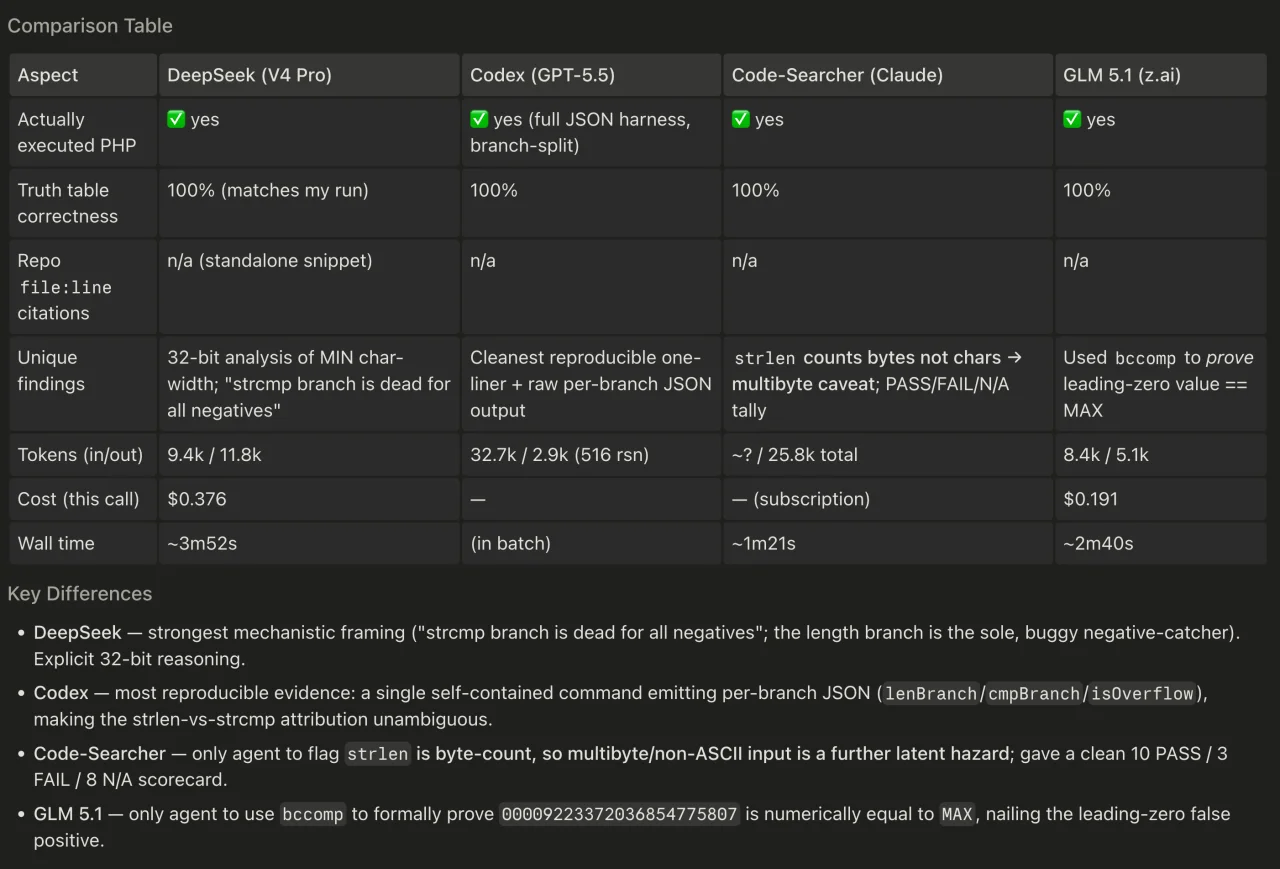The height and width of the screenshot is (869, 1280).
Task: Click the green checkmark in the Codex column
Action: (x=479, y=119)
